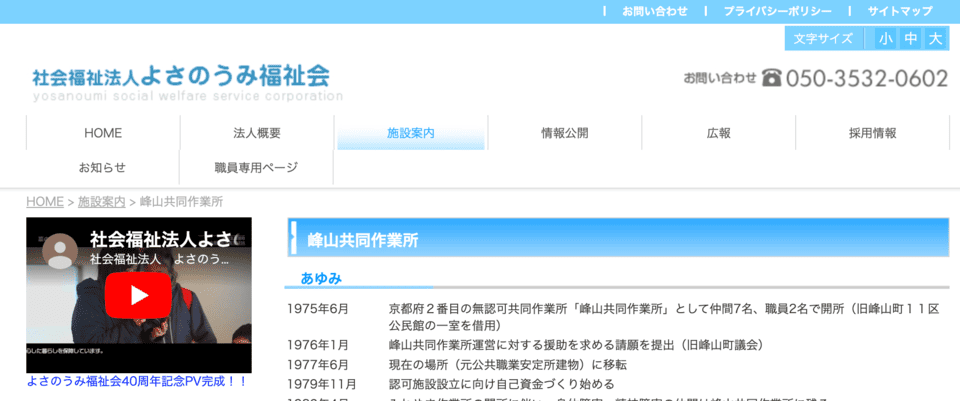Click the 1975年6月 date entry
The height and width of the screenshot is (401, 960).
point(318,309)
